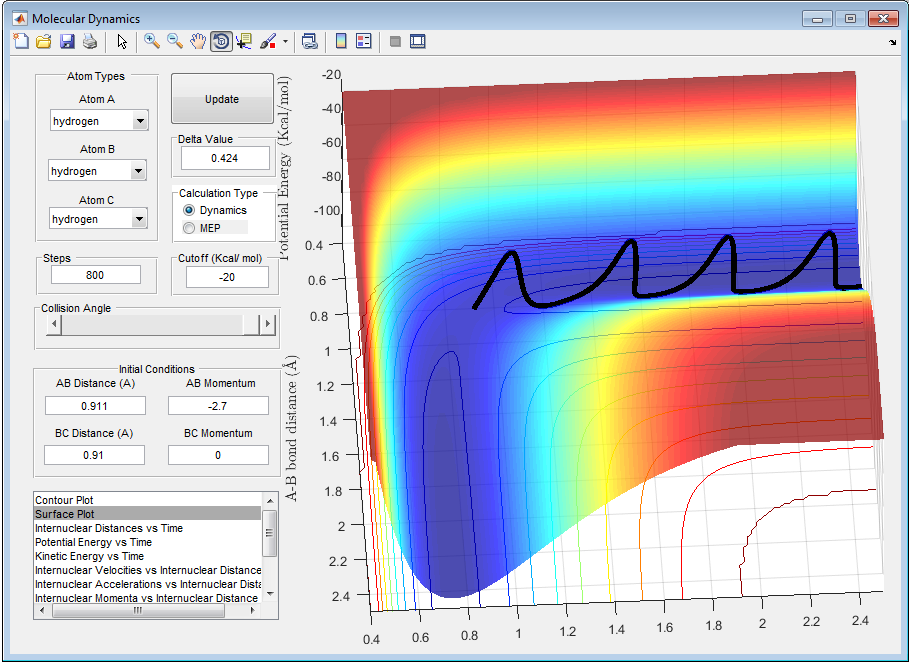909x662 pixels.
Task: Click the Collision Angle slider right arrow
Action: [266, 324]
